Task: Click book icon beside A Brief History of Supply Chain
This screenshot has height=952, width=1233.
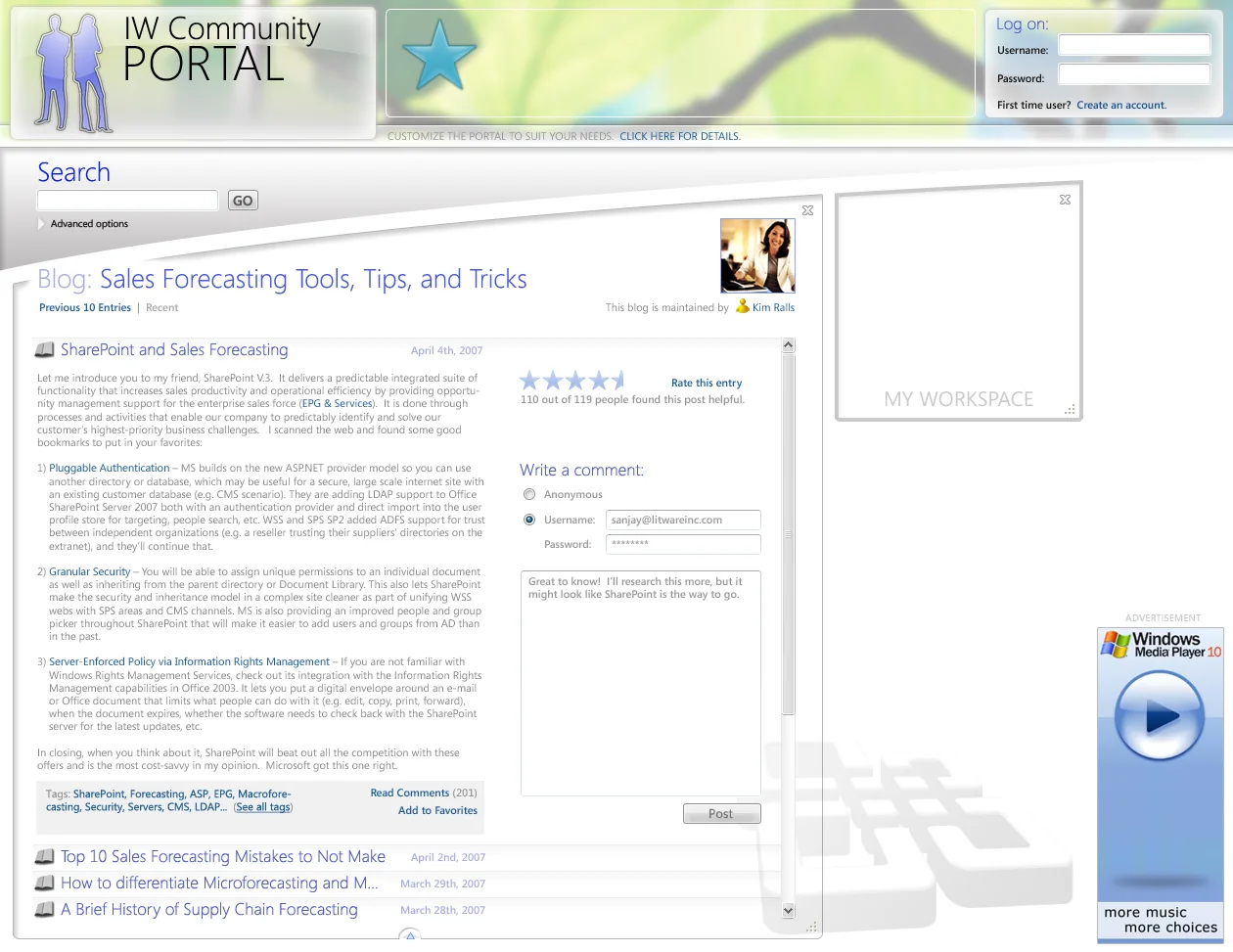Action: click(x=44, y=910)
